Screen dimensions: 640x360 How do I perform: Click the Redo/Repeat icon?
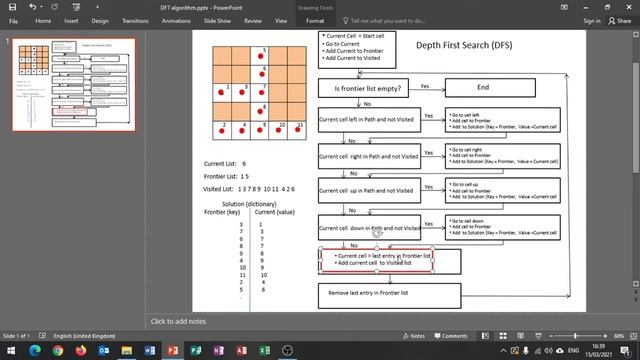coord(54,7)
